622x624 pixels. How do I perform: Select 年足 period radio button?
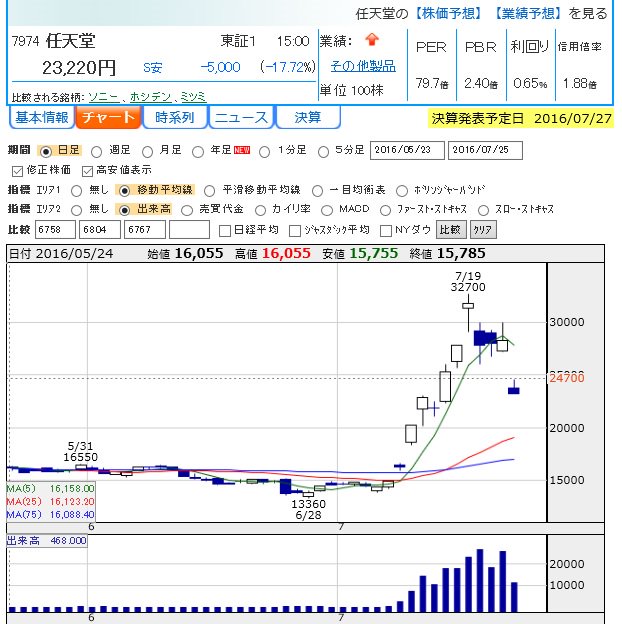point(198,152)
